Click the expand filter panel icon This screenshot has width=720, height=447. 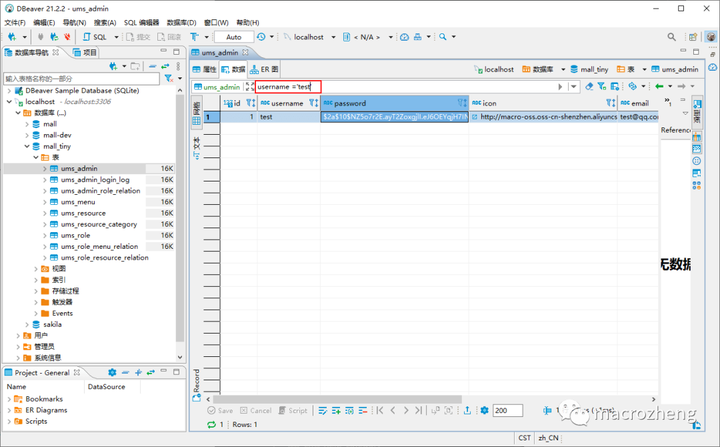[250, 86]
